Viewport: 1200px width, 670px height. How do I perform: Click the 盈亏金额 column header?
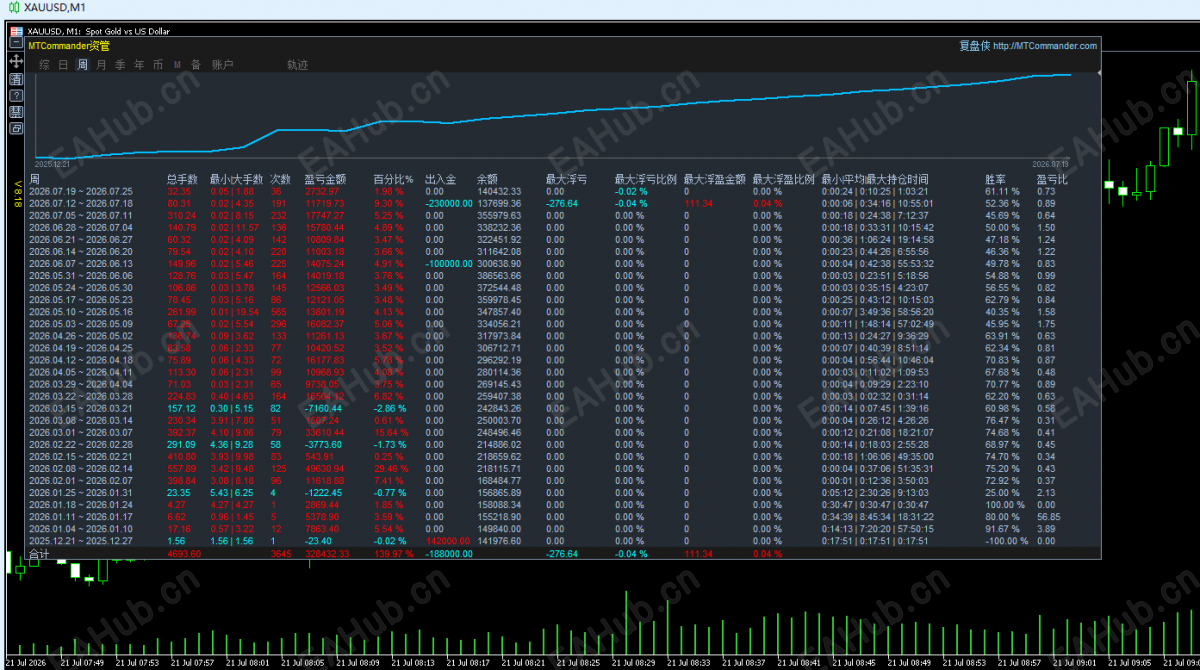pyautogui.click(x=325, y=179)
